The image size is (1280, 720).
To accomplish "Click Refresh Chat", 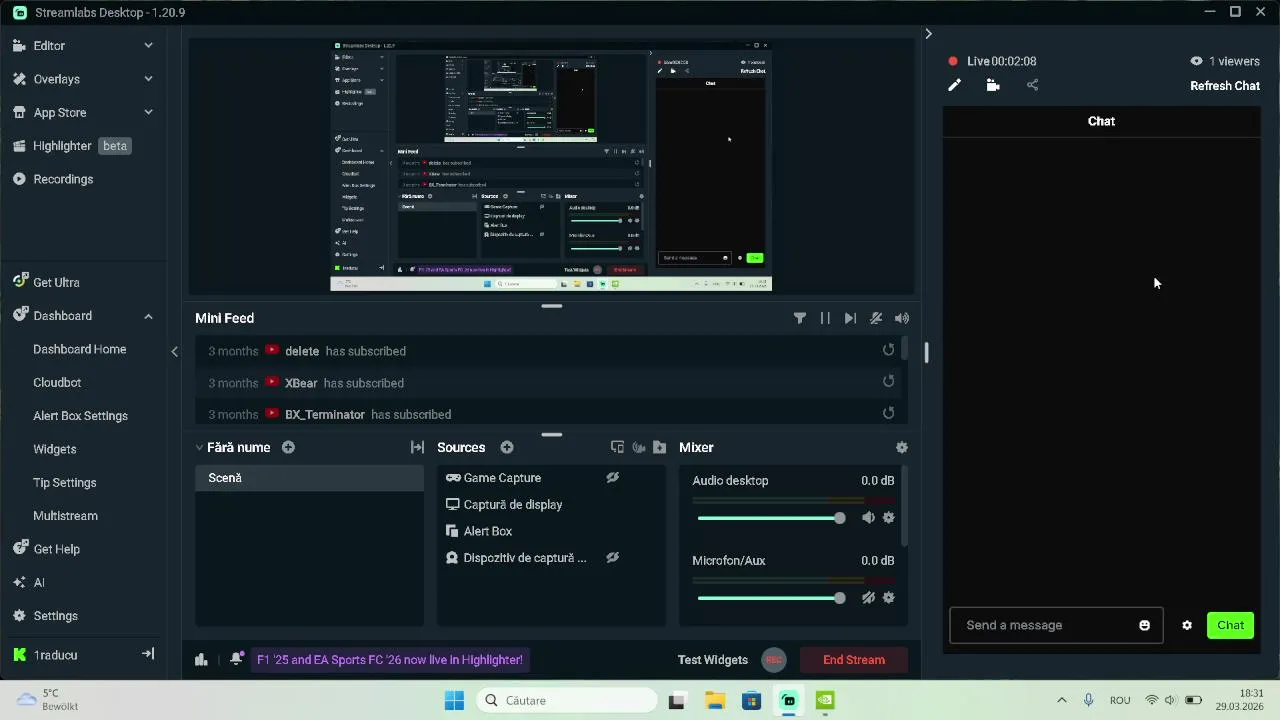I will 1225,86.
